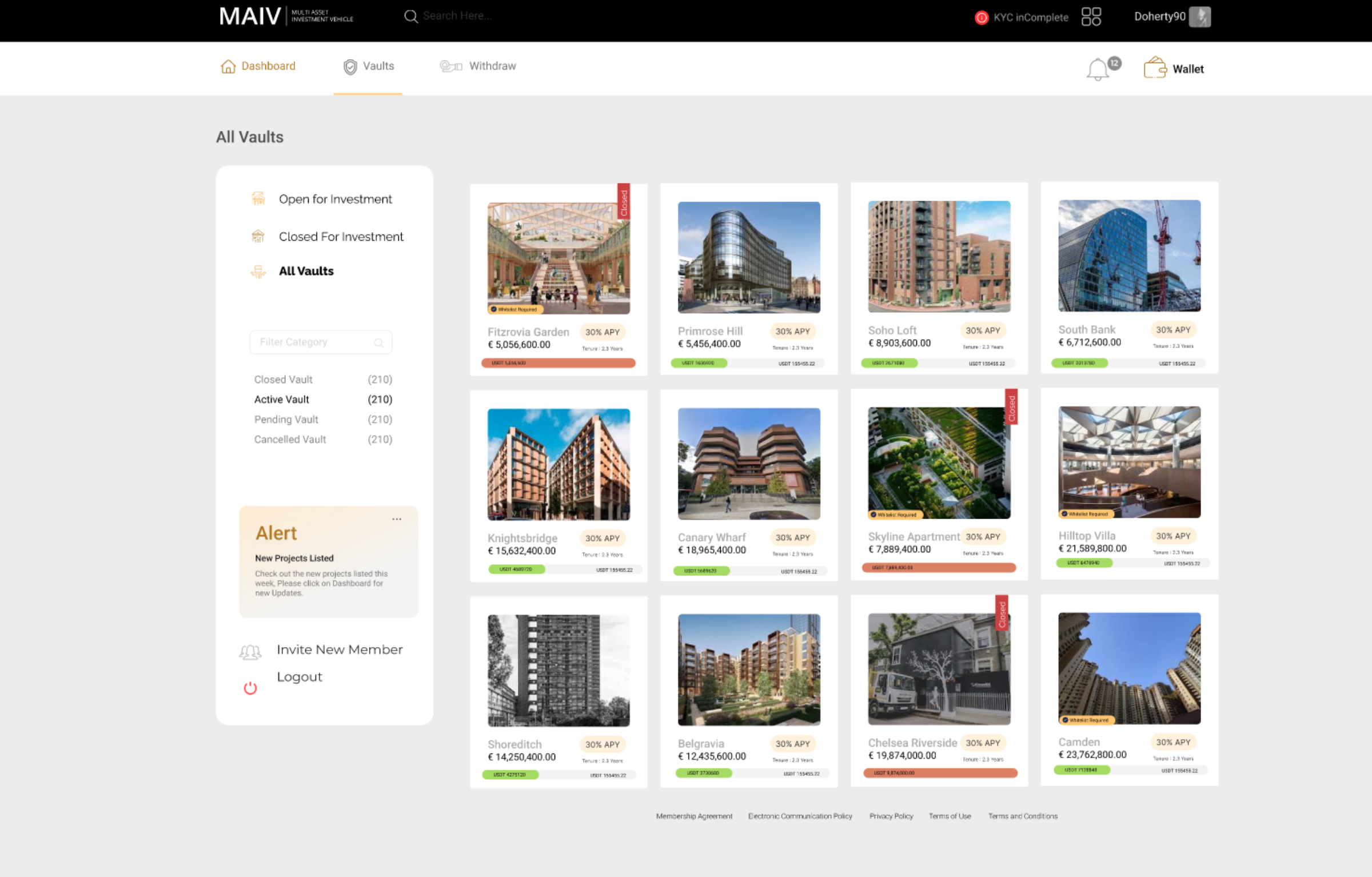Open Terms and Conditions link

point(1023,816)
